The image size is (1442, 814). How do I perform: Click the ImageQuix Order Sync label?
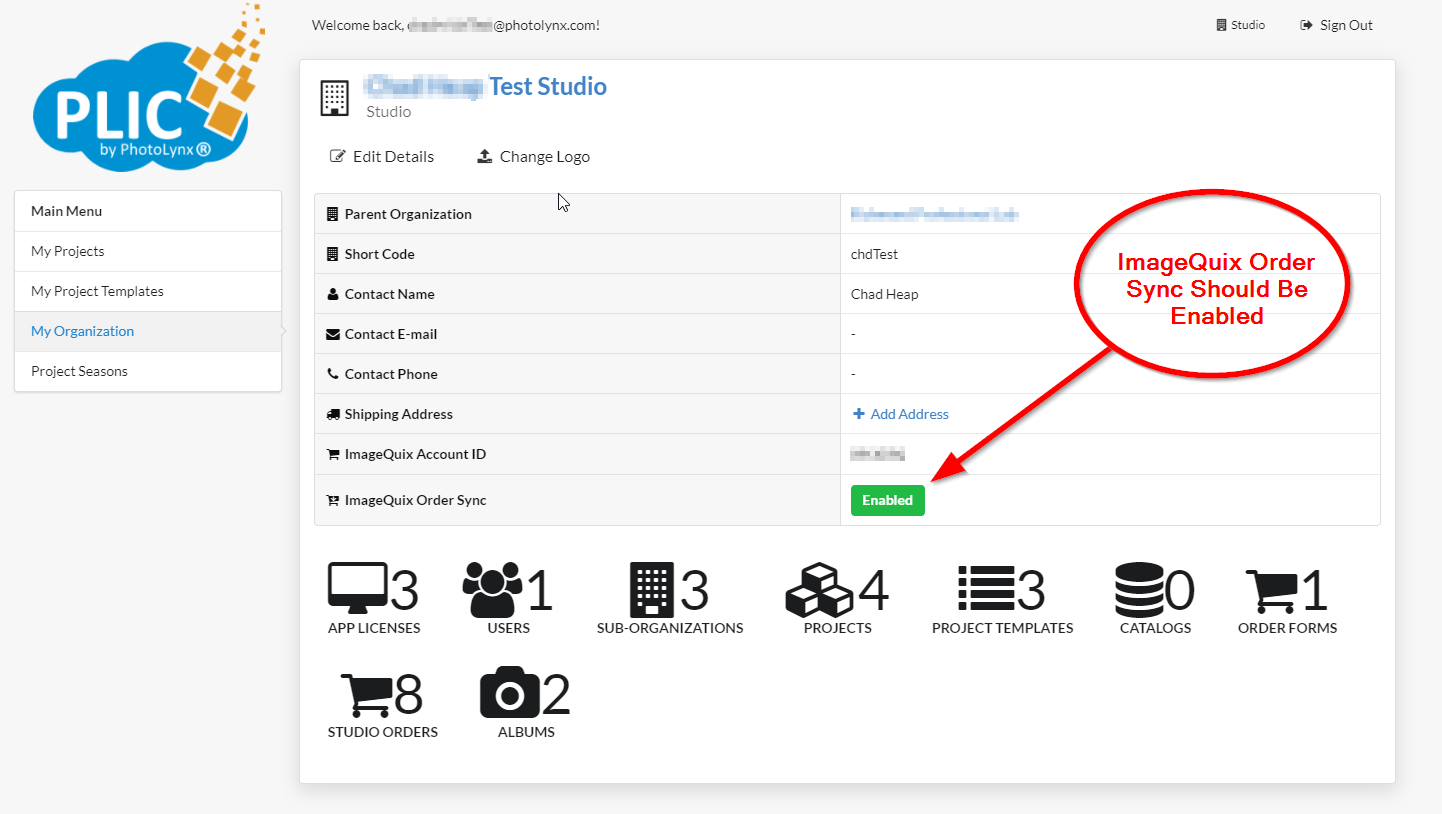(416, 500)
